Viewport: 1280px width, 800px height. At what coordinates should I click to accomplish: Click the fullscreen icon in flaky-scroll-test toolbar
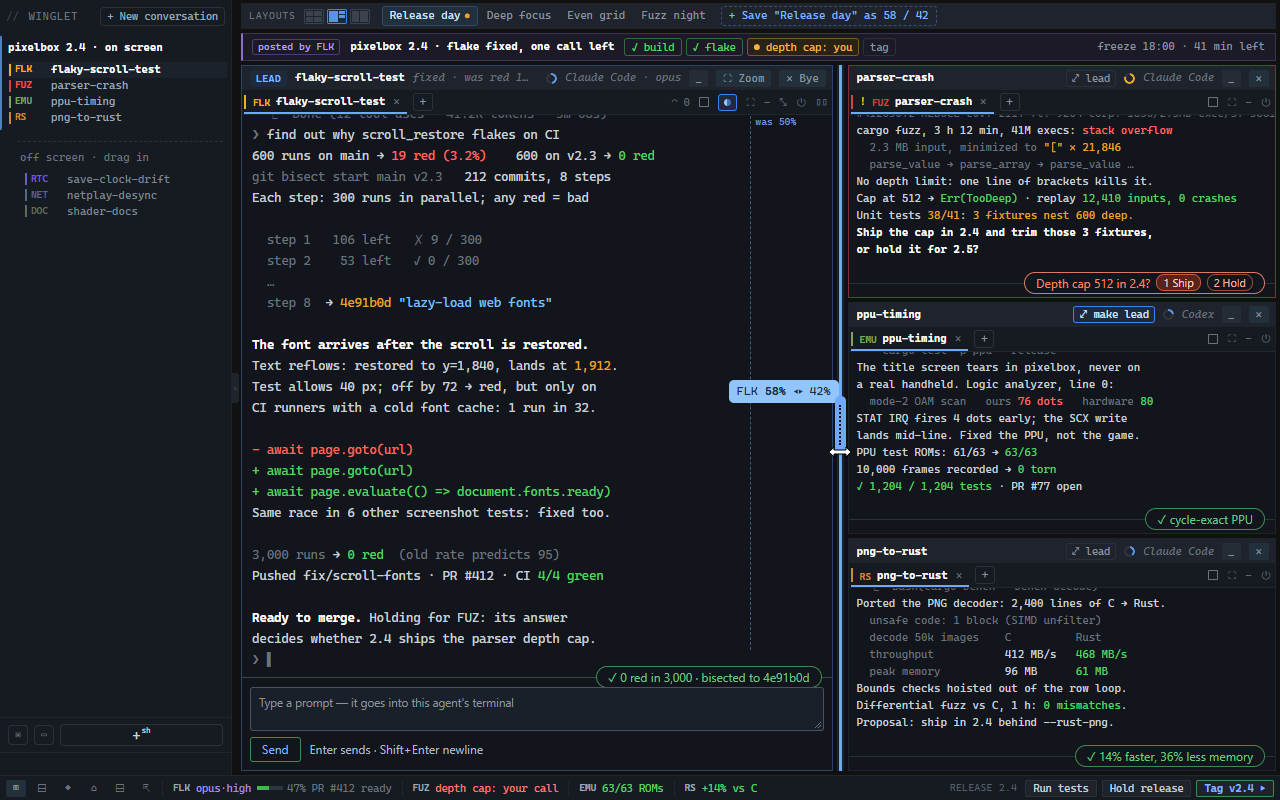tap(751, 102)
